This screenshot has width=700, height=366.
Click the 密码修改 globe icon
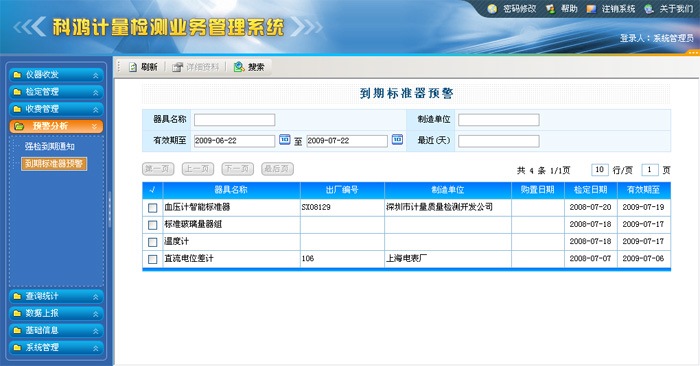492,8
